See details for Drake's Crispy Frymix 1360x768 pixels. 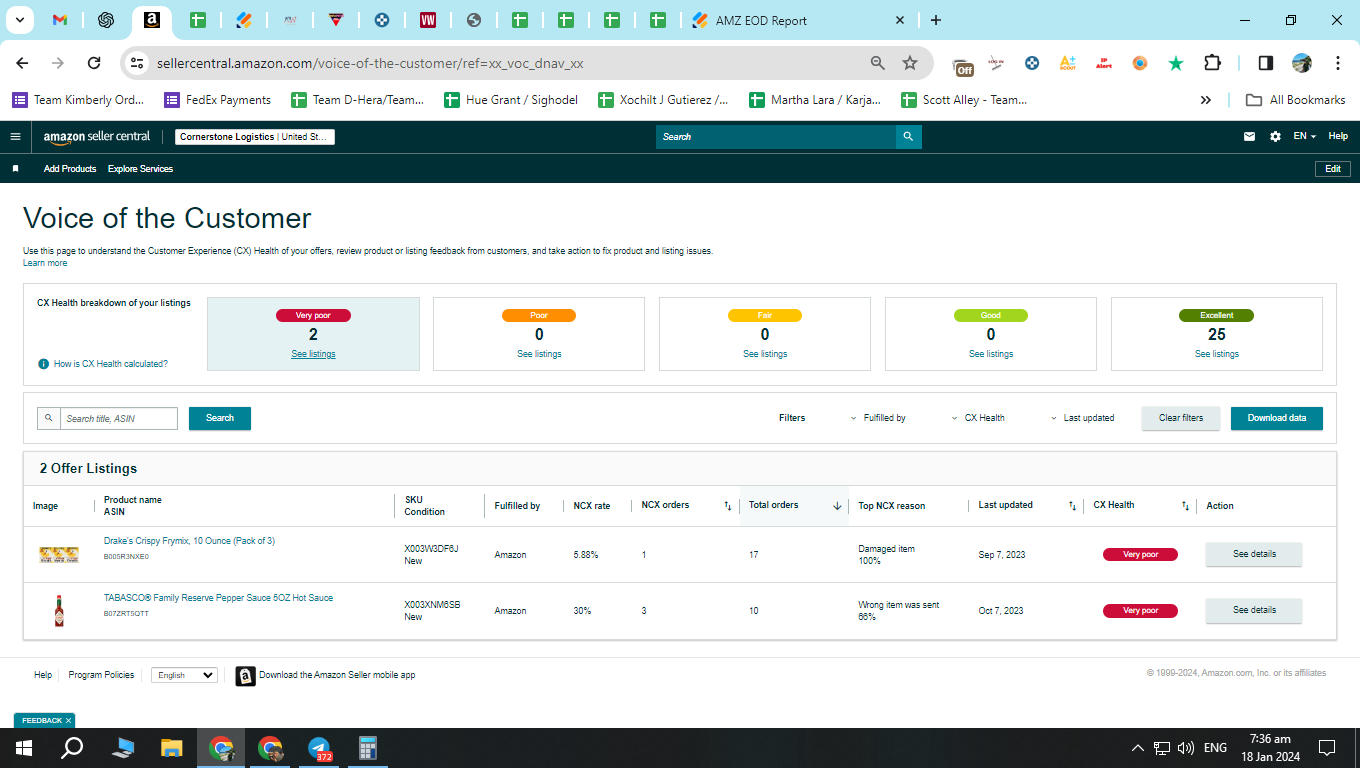[x=1254, y=554]
